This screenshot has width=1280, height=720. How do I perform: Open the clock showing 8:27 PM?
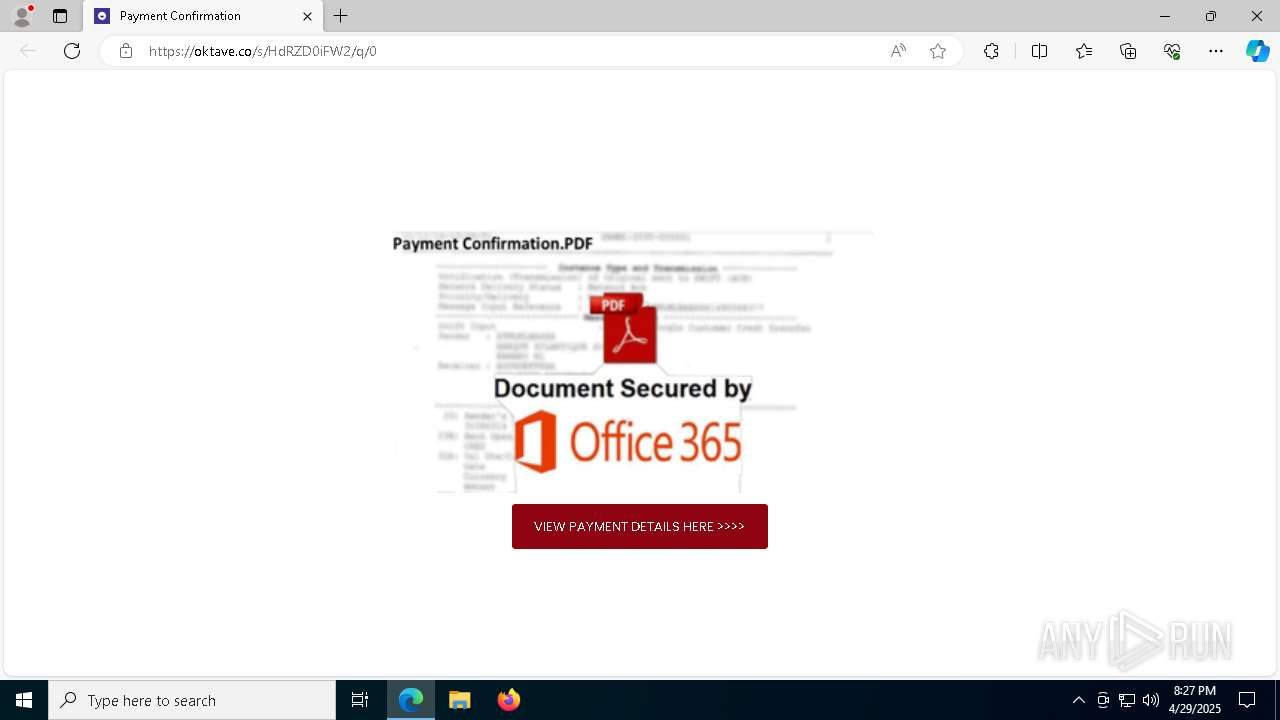1195,700
